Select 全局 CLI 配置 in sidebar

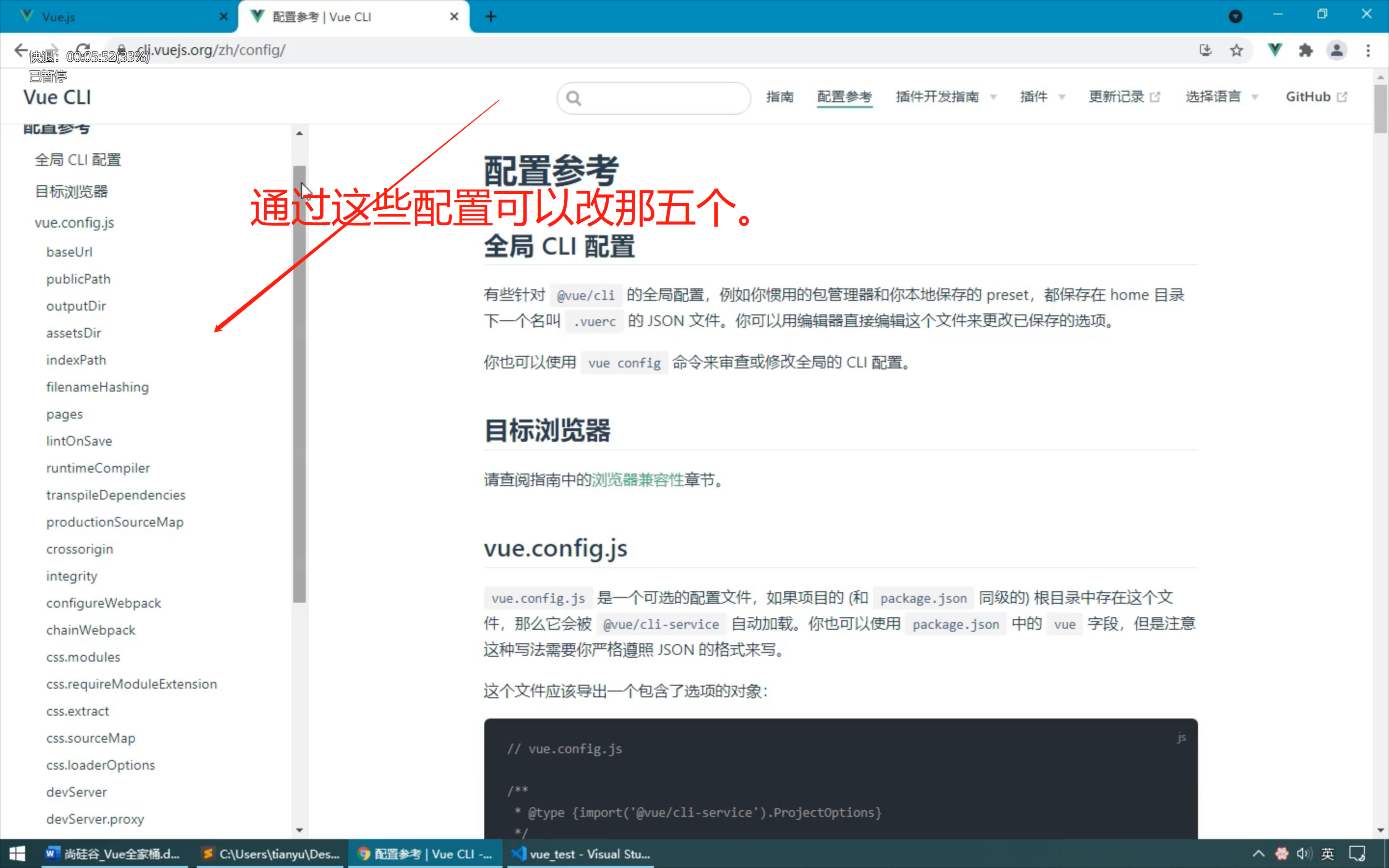click(78, 160)
